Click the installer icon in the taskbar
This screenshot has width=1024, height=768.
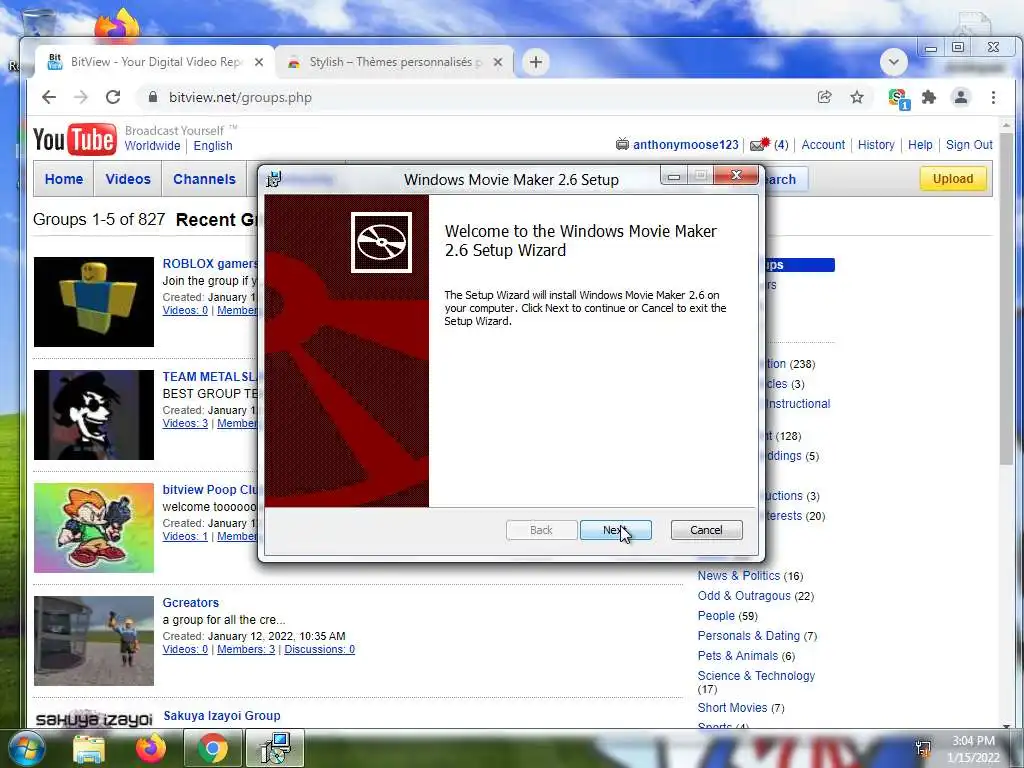276,749
